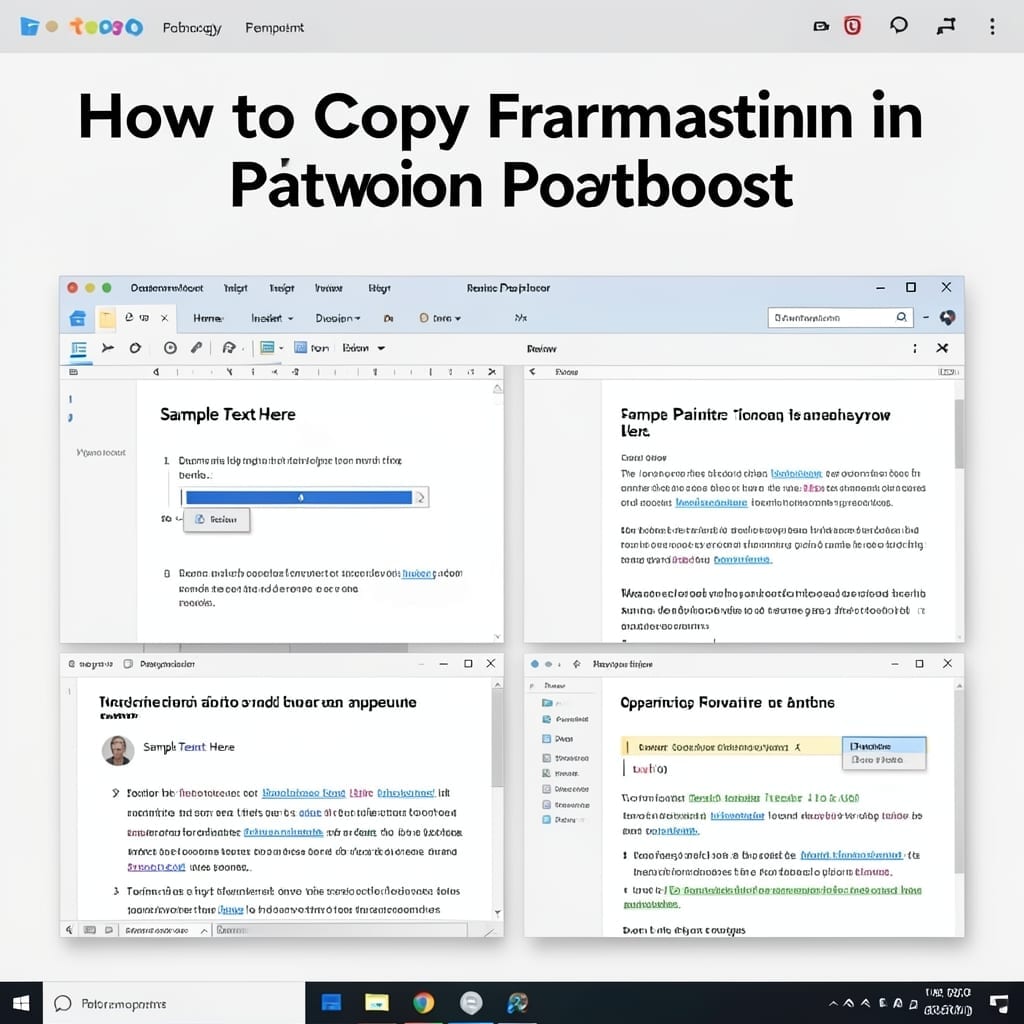Click the taskbar search box

[x=174, y=1003]
